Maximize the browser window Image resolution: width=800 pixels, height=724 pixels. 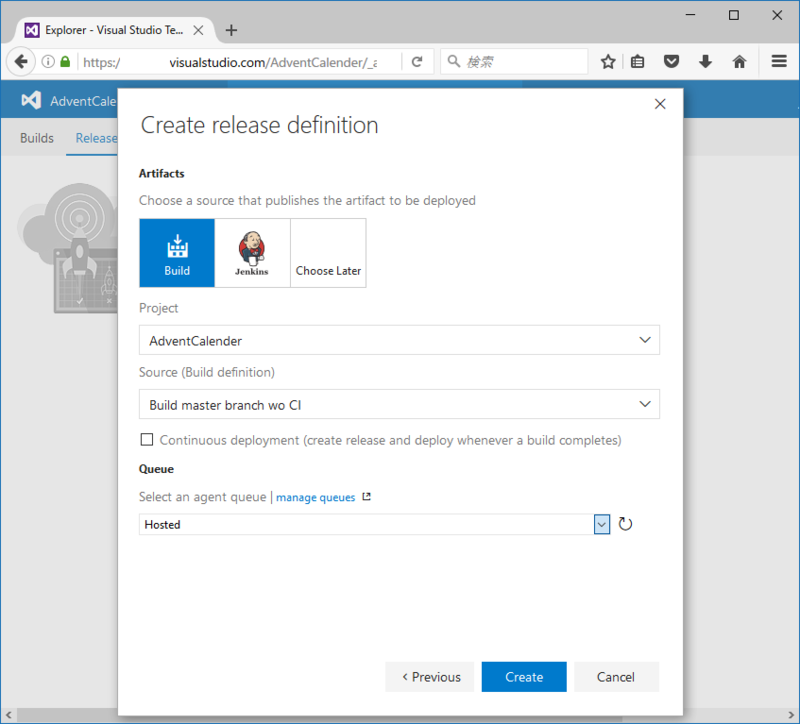[734, 15]
